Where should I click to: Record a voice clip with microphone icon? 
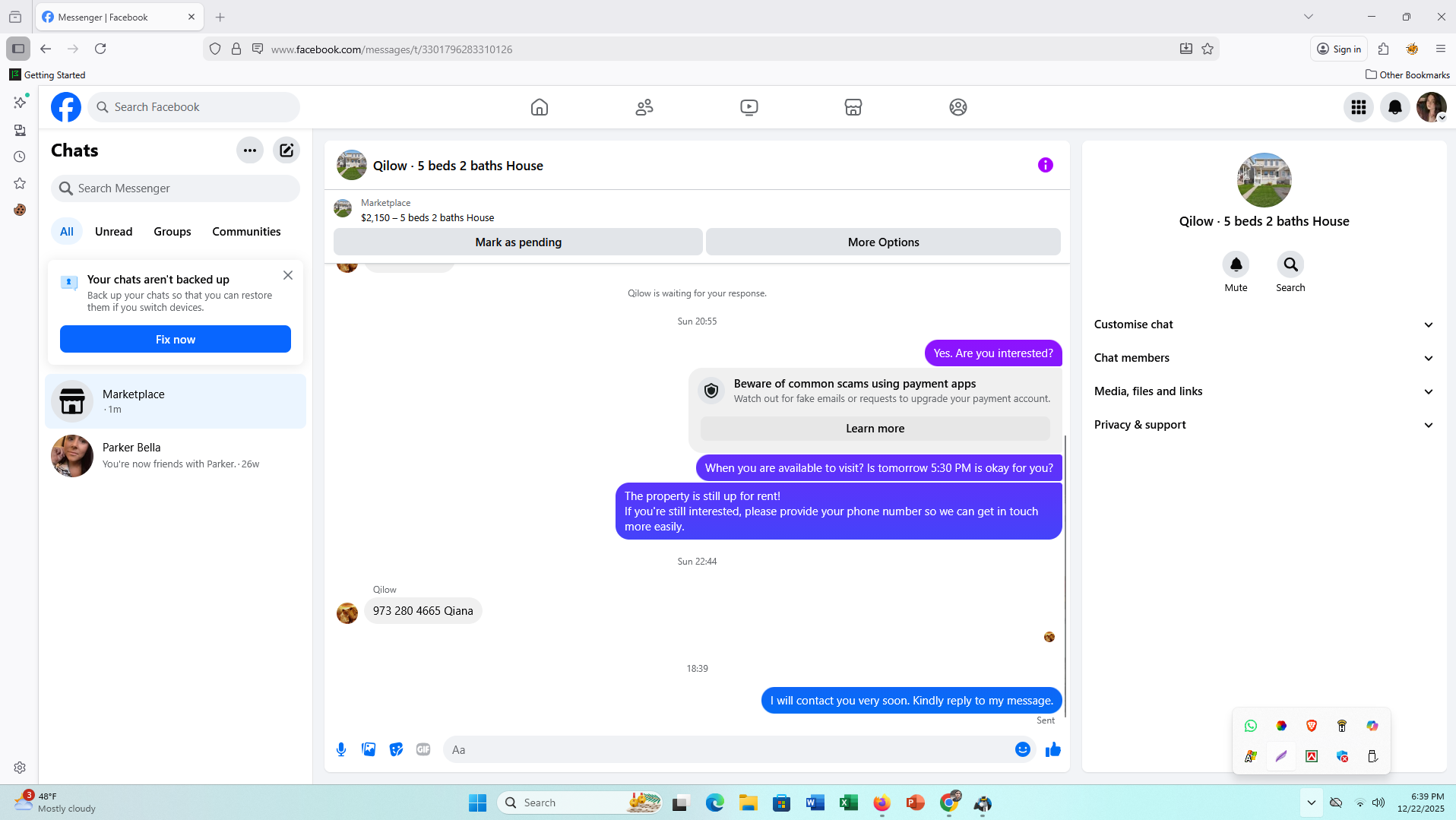[341, 750]
